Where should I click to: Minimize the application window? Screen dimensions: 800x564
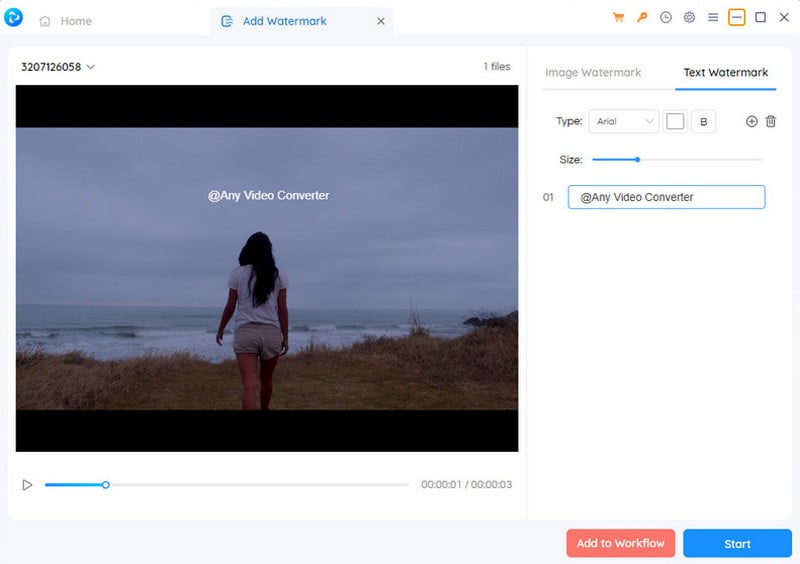[736, 17]
